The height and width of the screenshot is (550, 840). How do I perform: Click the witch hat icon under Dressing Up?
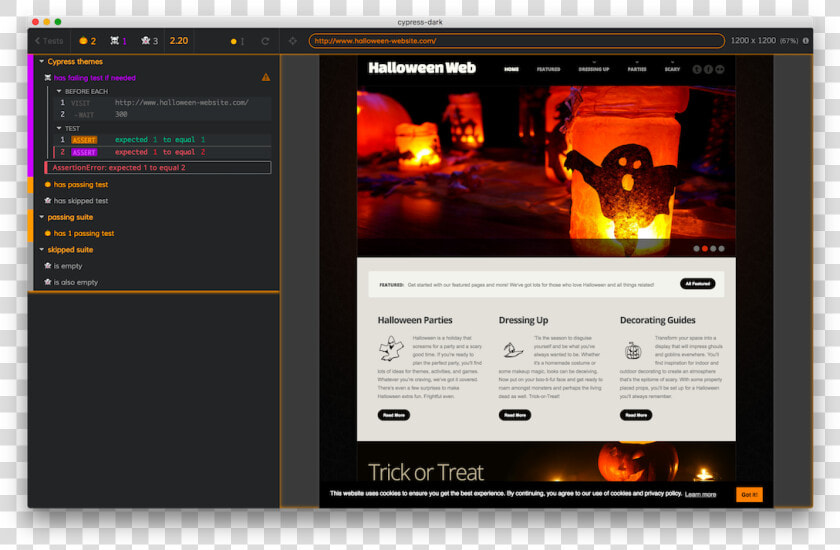pyautogui.click(x=513, y=350)
